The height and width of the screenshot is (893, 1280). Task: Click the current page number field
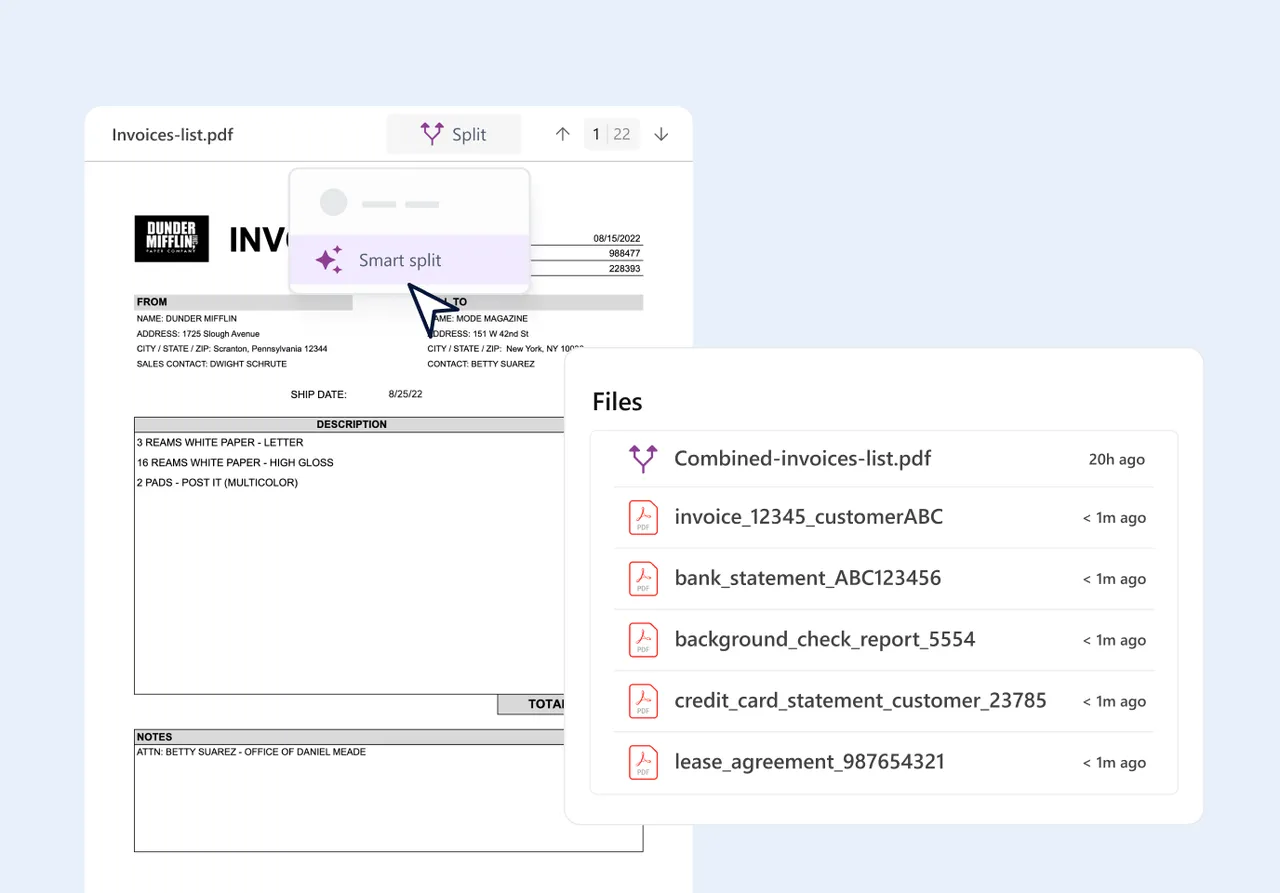(596, 134)
